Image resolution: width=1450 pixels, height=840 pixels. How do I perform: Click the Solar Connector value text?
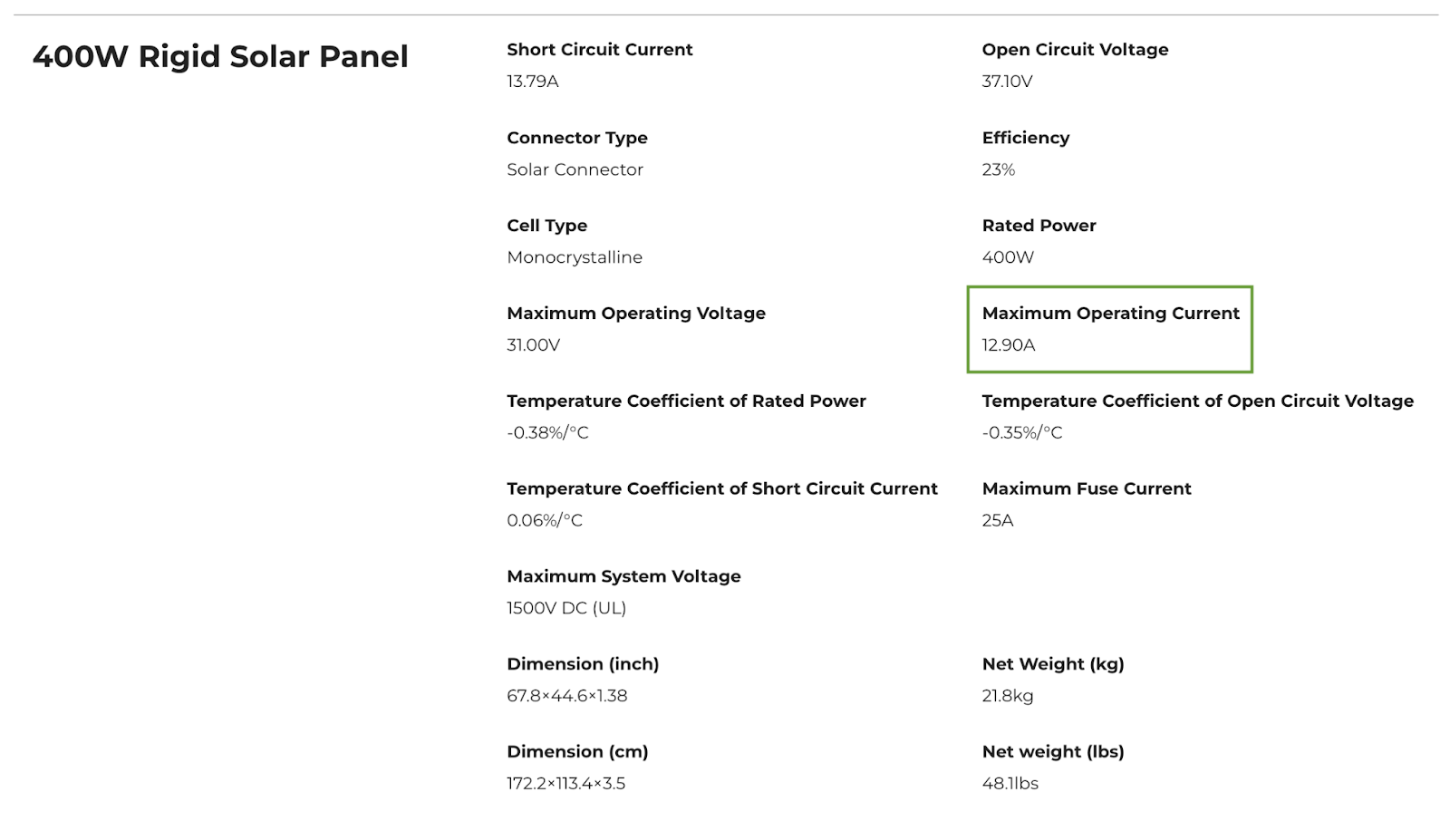point(575,169)
